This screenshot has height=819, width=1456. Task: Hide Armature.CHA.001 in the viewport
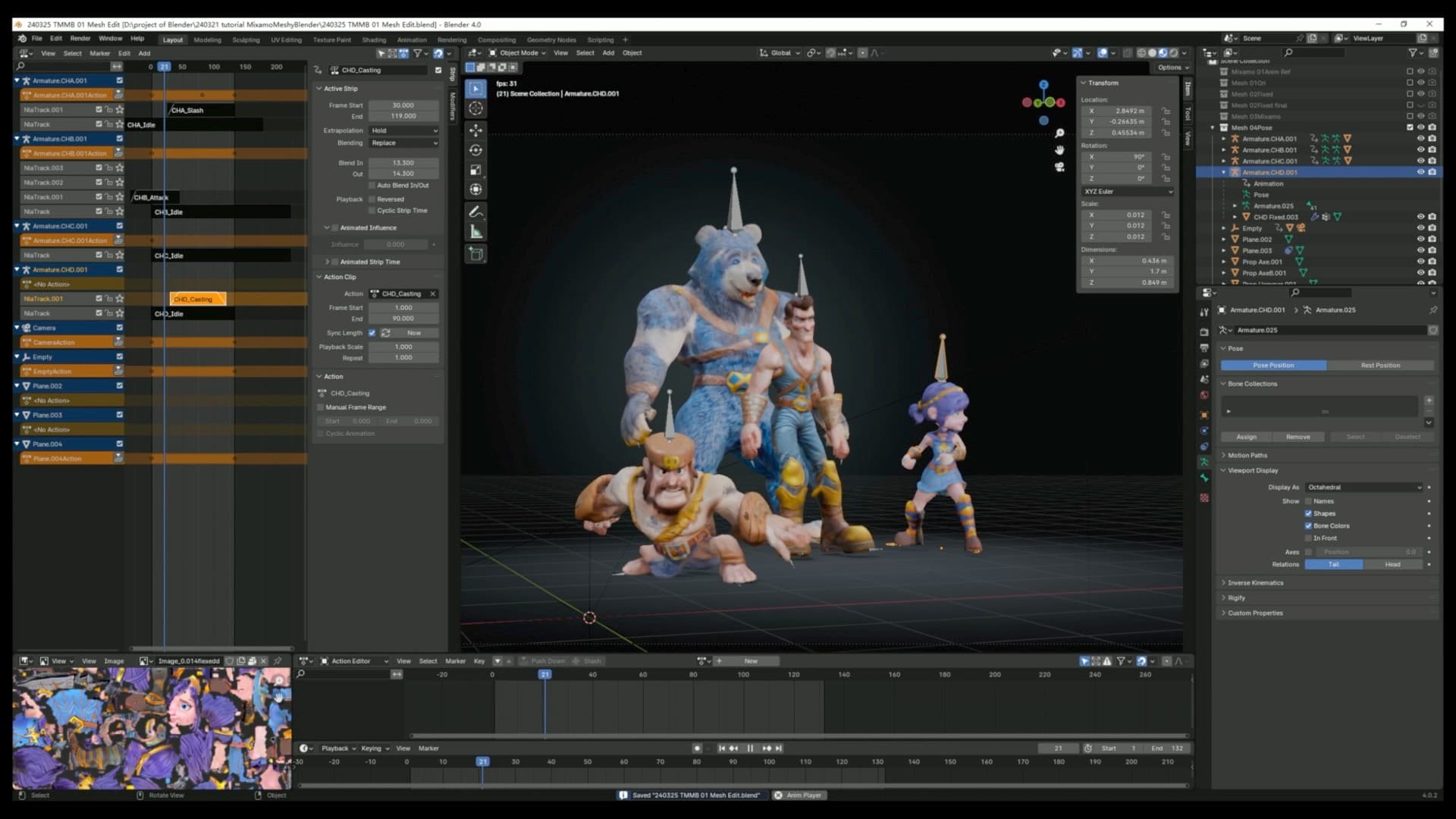(x=1420, y=139)
